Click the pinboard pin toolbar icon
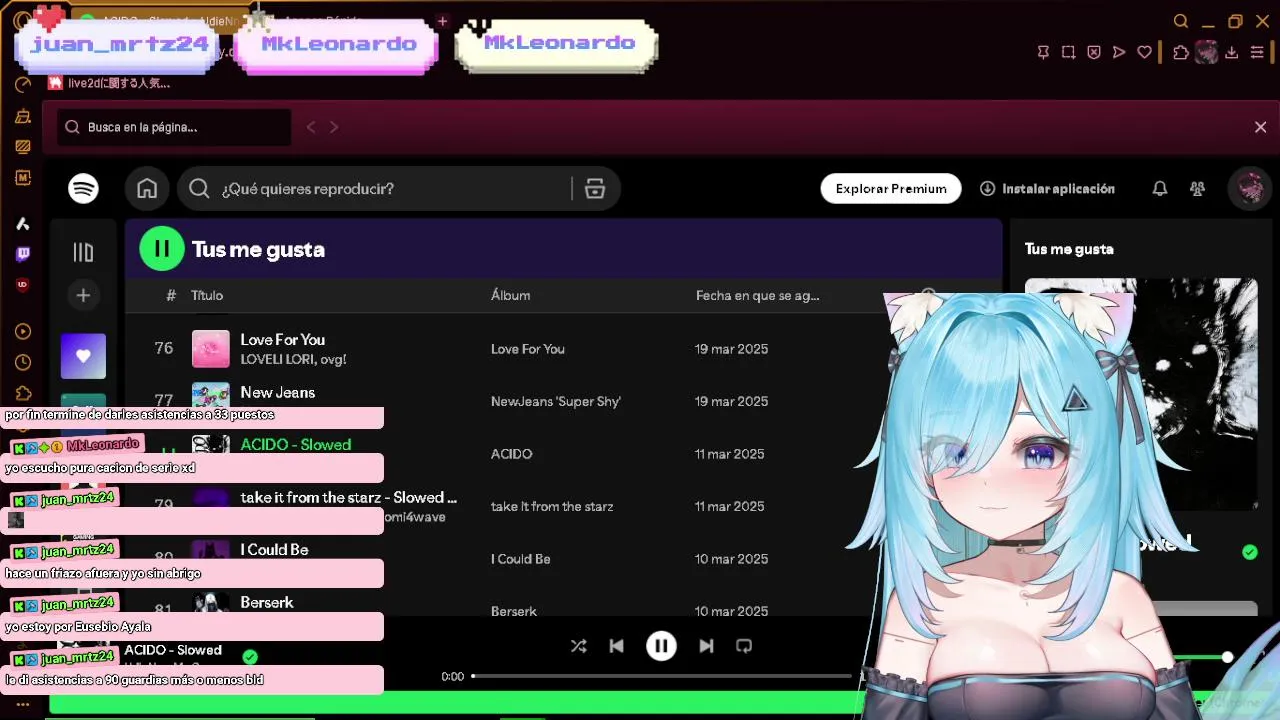This screenshot has width=1280, height=720. click(x=1043, y=52)
